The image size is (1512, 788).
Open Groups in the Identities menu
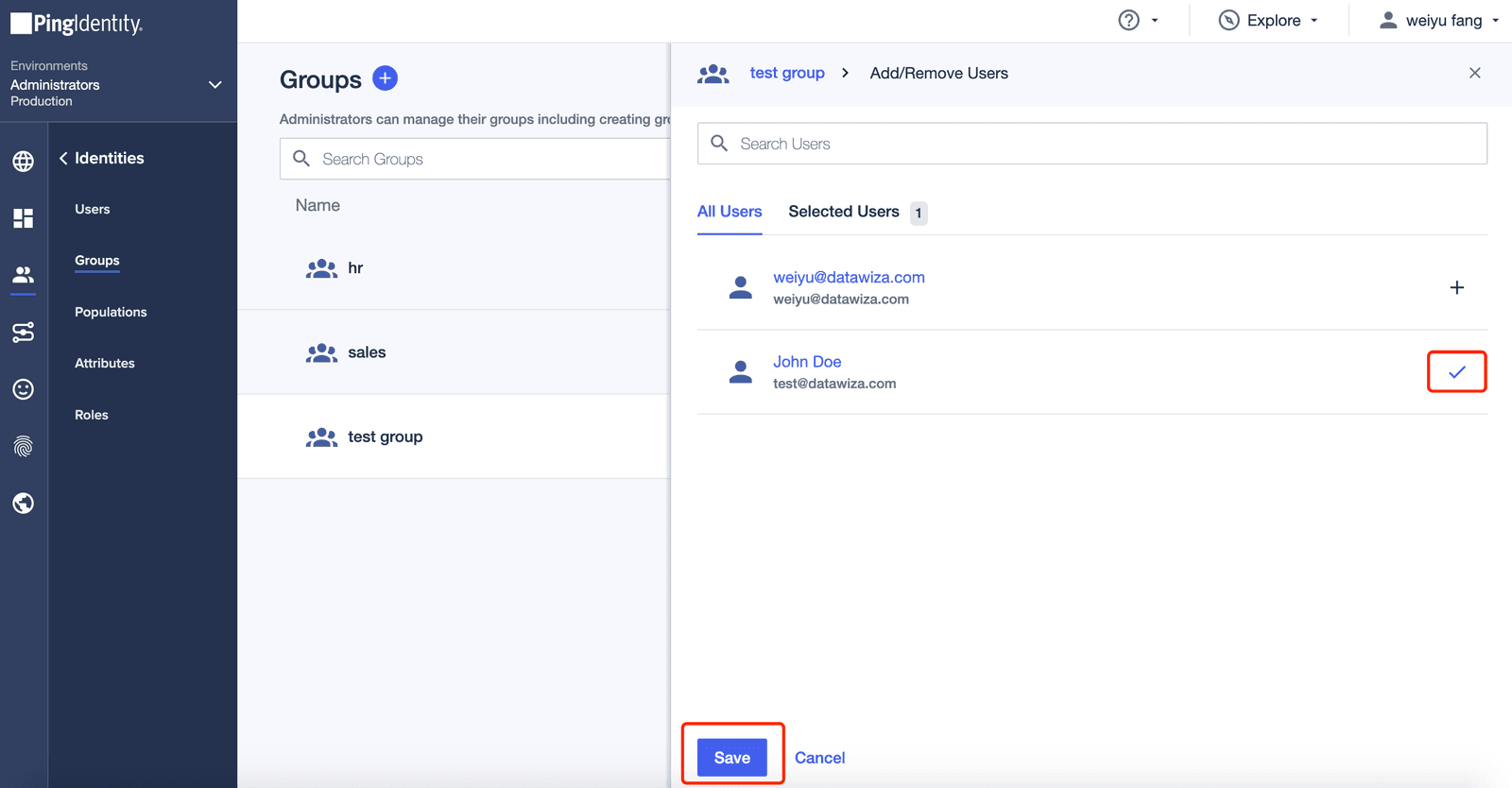coord(97,260)
